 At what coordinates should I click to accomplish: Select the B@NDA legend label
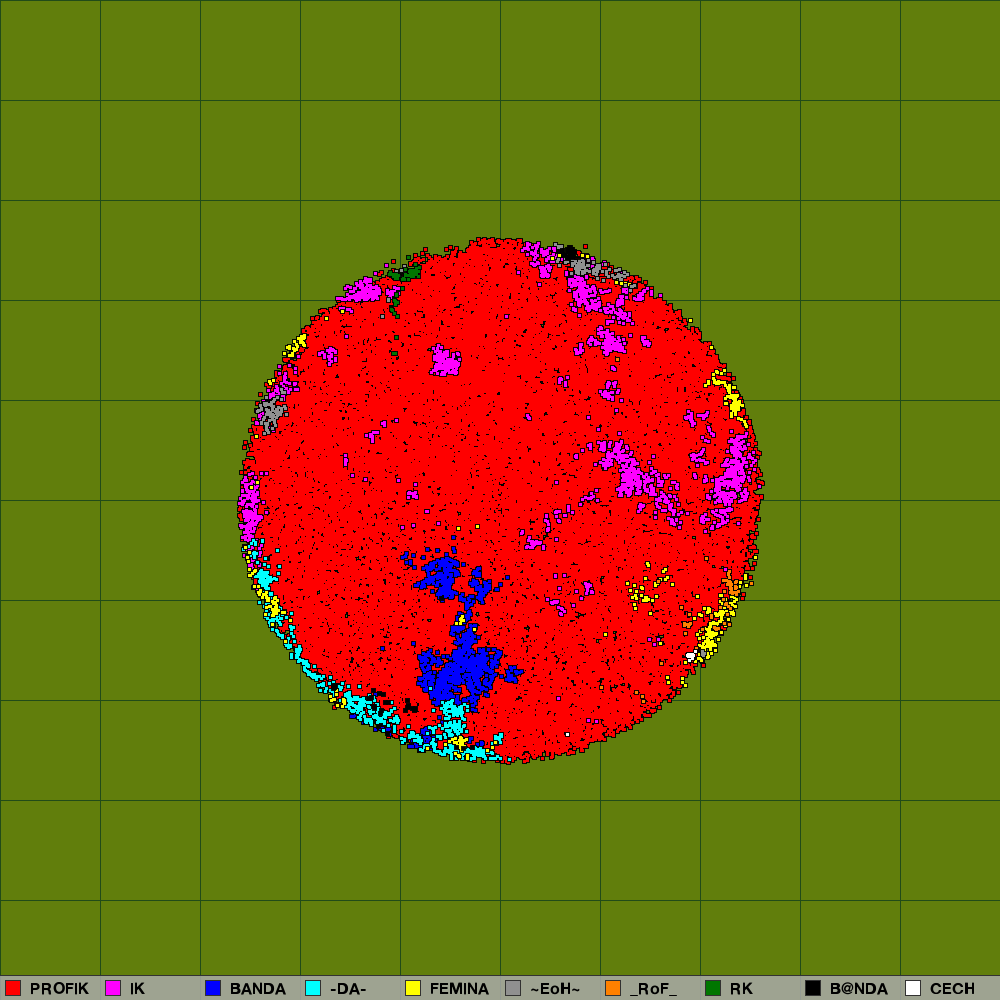coord(859,989)
